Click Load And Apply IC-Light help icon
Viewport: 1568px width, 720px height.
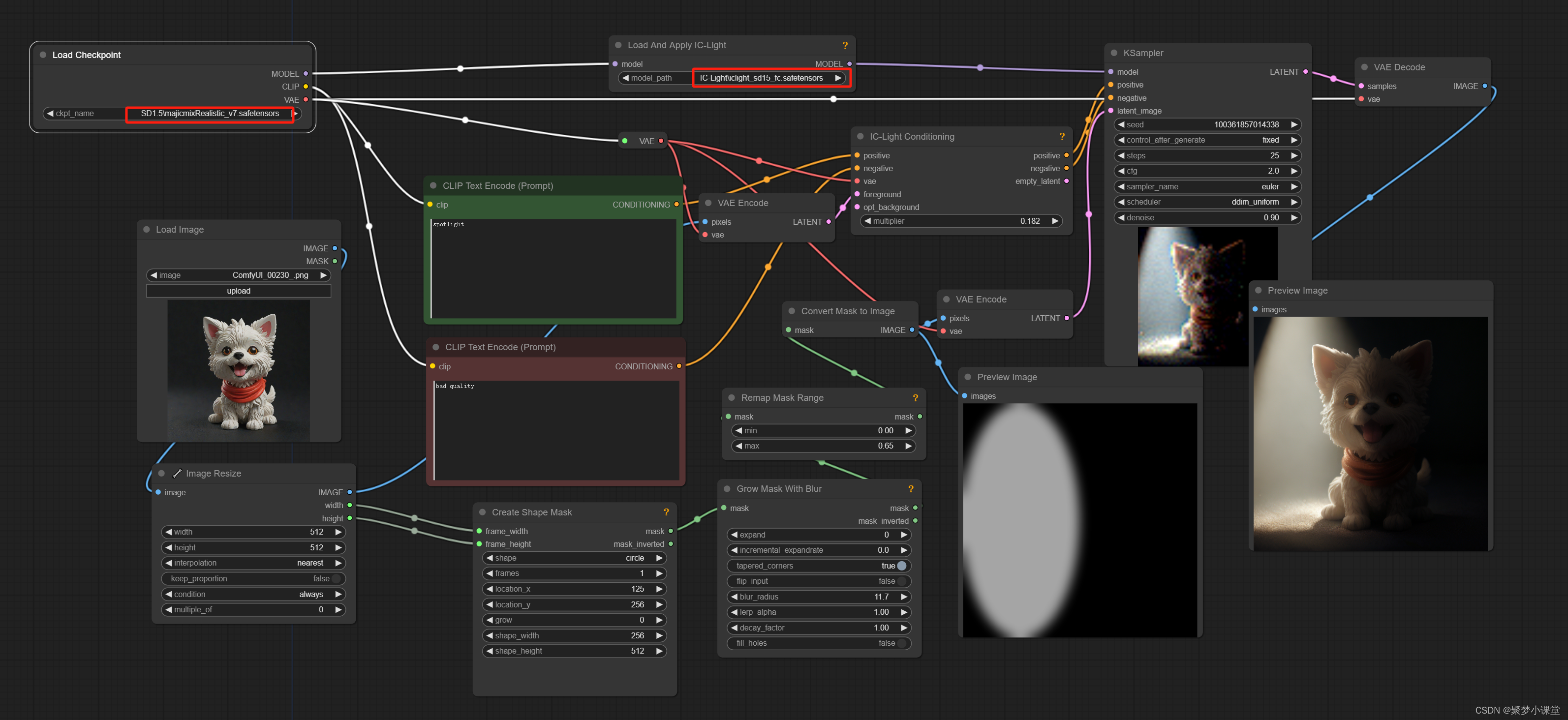click(x=845, y=45)
